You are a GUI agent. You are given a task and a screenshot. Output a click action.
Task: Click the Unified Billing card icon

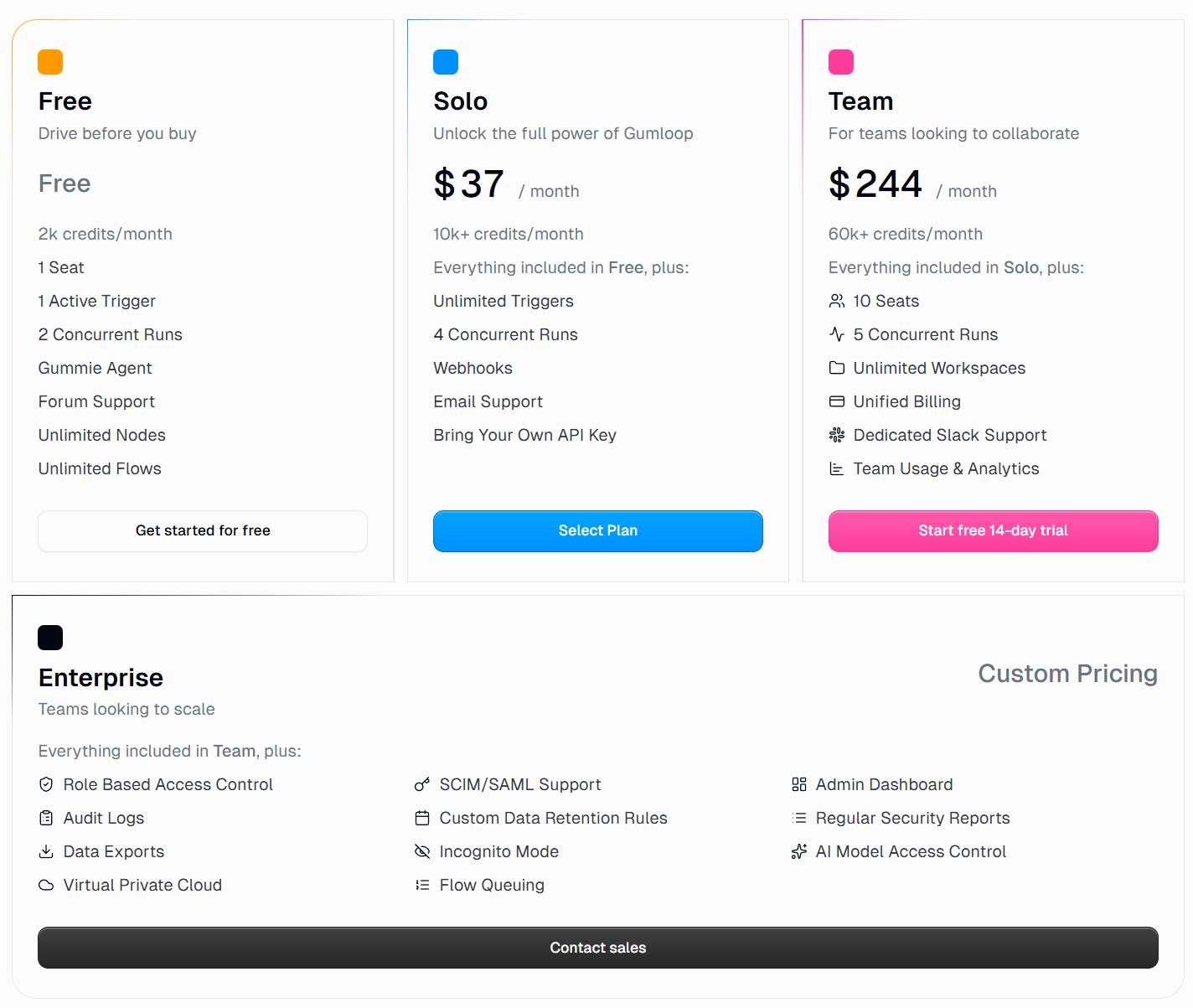tap(836, 401)
